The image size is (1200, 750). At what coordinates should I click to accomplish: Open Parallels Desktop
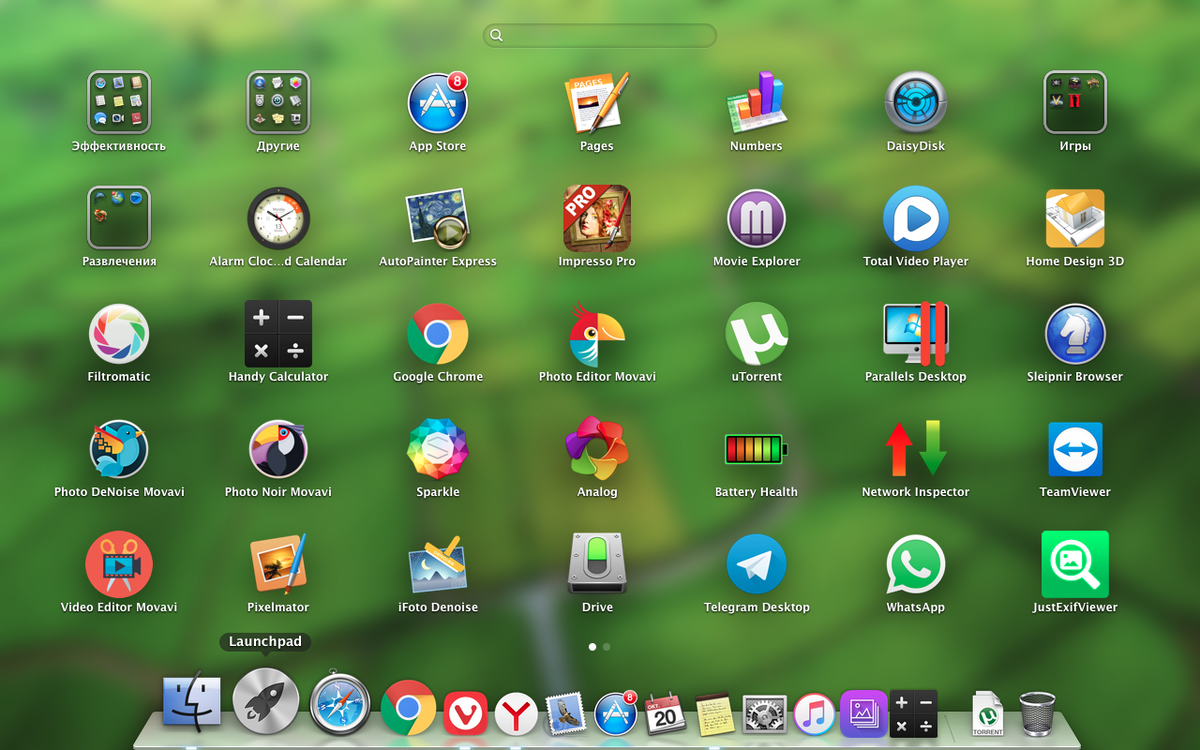[915, 333]
